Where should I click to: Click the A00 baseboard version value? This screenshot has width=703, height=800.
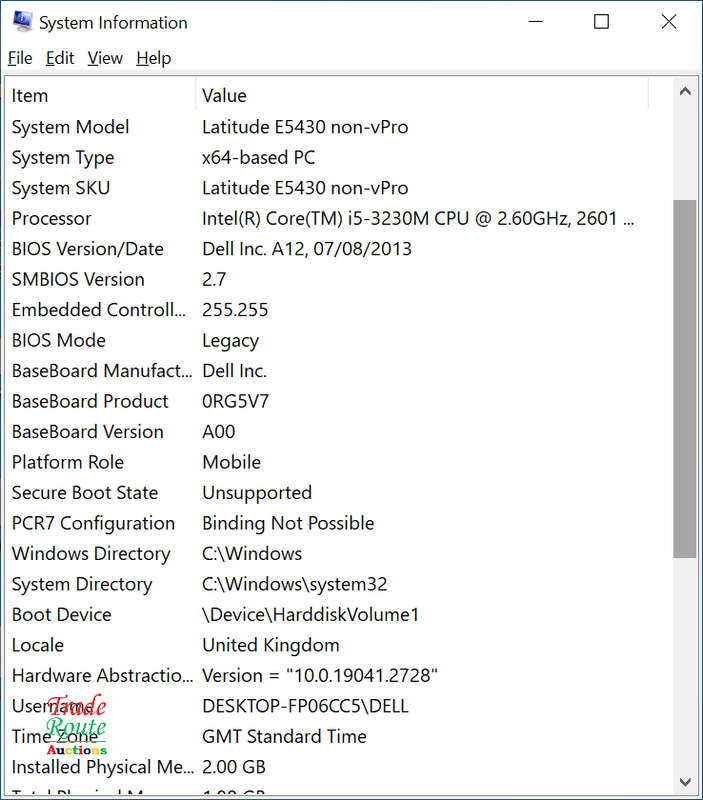click(x=219, y=432)
